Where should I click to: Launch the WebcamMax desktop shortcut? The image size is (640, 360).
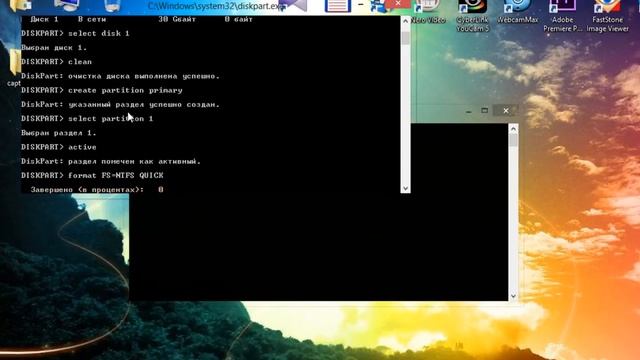[517, 12]
